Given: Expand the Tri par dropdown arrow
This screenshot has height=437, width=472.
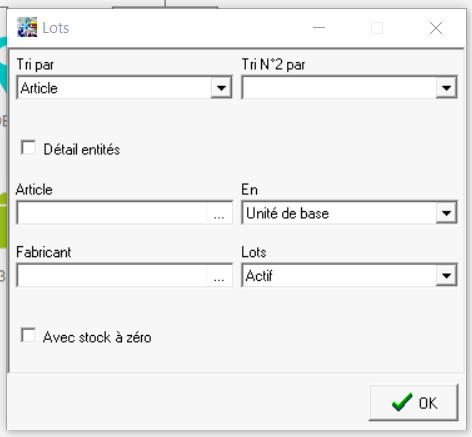Looking at the screenshot, I should coord(221,88).
